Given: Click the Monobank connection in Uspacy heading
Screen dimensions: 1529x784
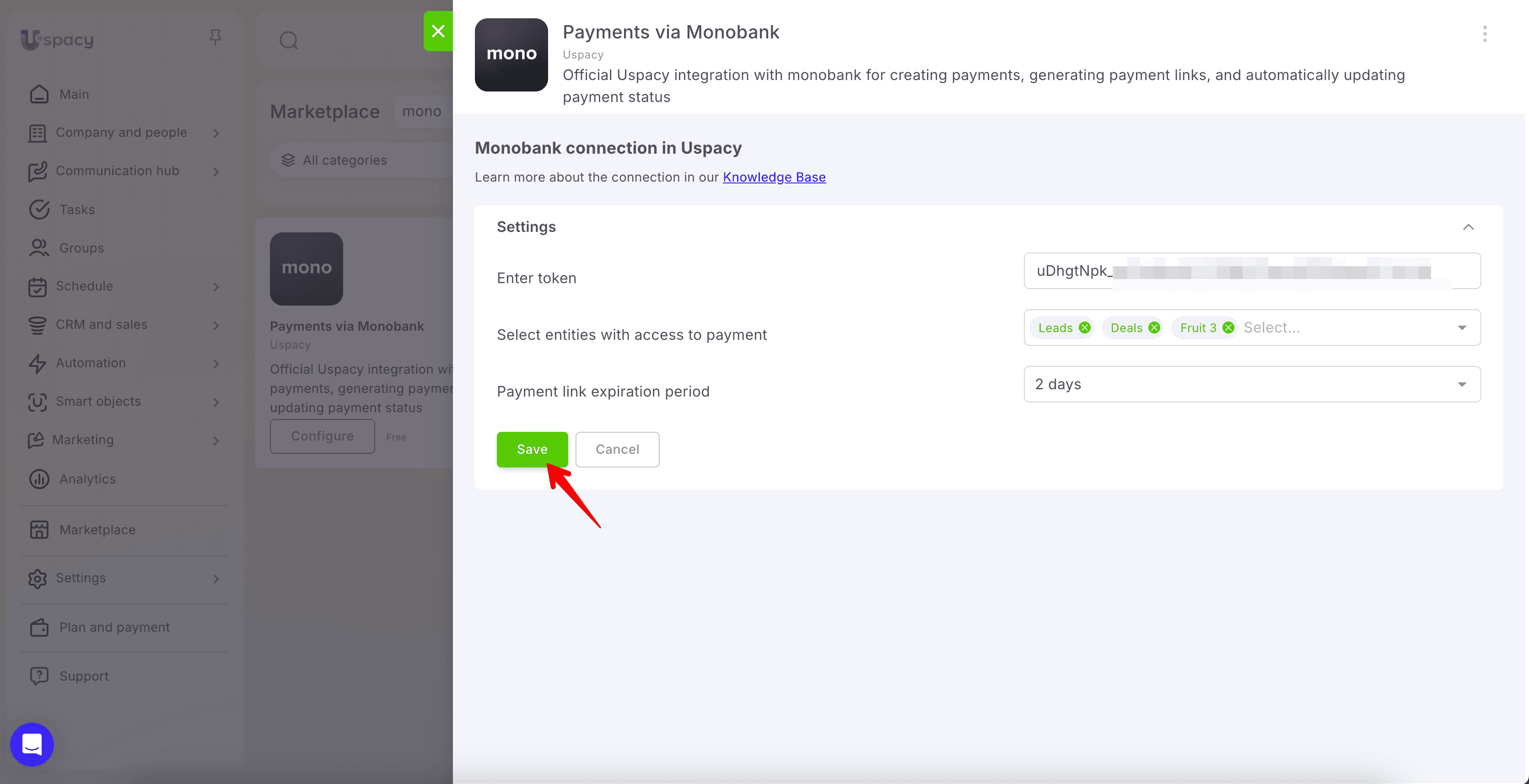Looking at the screenshot, I should point(608,148).
